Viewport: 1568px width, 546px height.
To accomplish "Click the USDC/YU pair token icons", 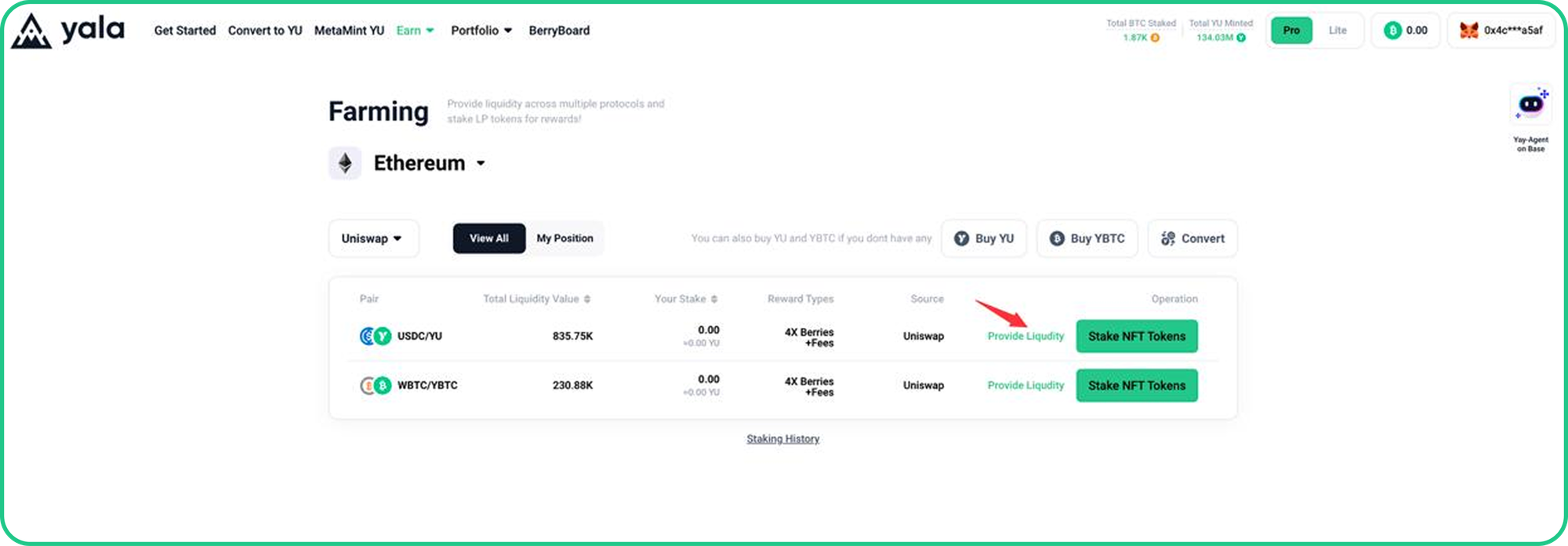I will (375, 337).
